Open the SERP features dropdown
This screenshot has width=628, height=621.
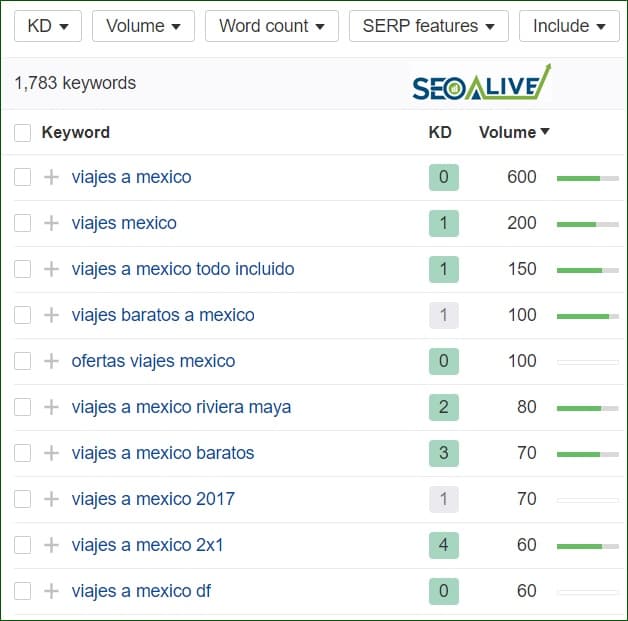(x=429, y=26)
